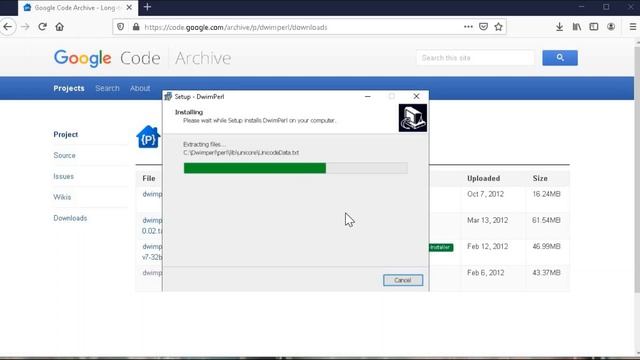Open the Library icon in toolbar

coord(577,27)
